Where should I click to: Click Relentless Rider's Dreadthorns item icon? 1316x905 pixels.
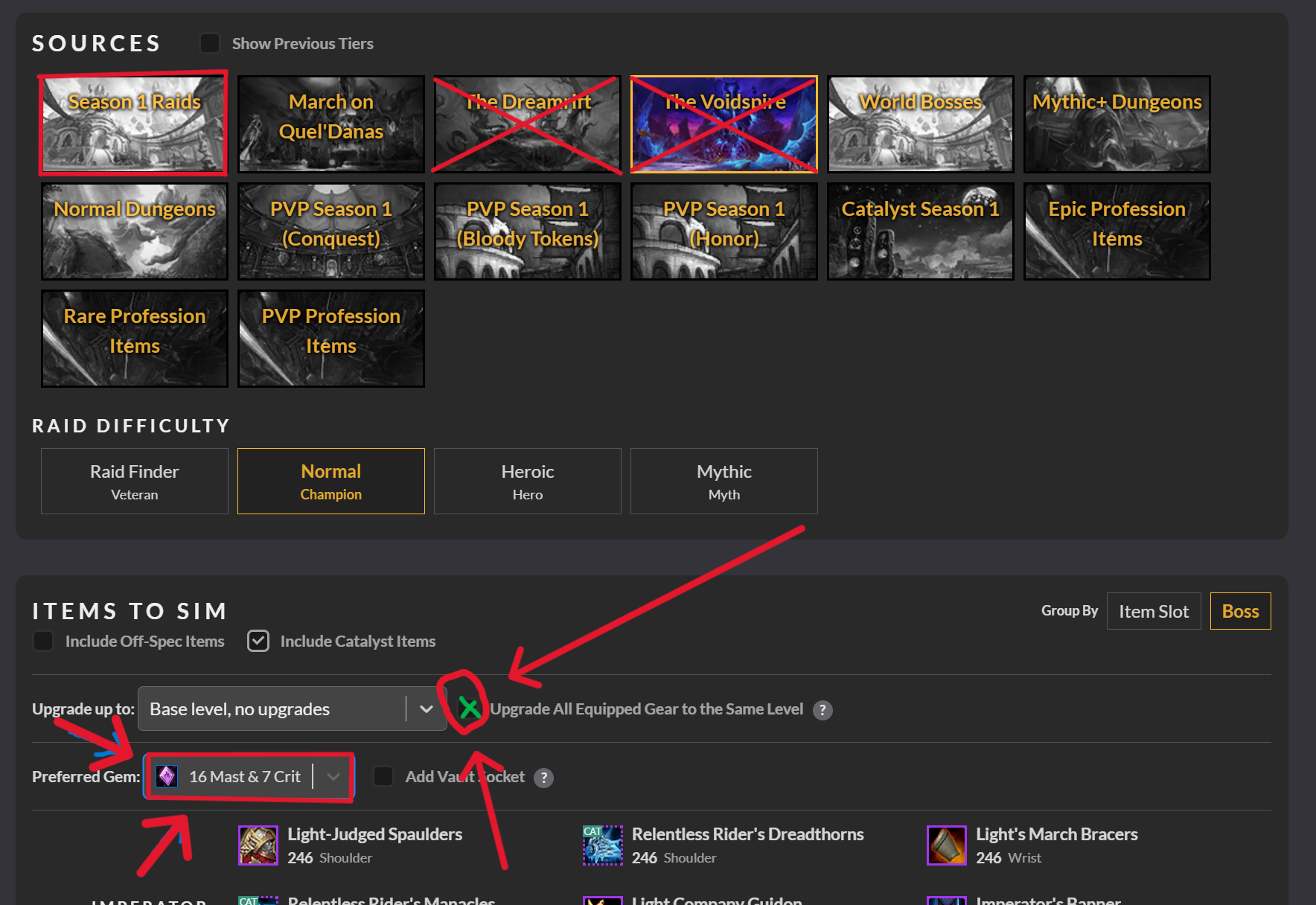click(602, 845)
